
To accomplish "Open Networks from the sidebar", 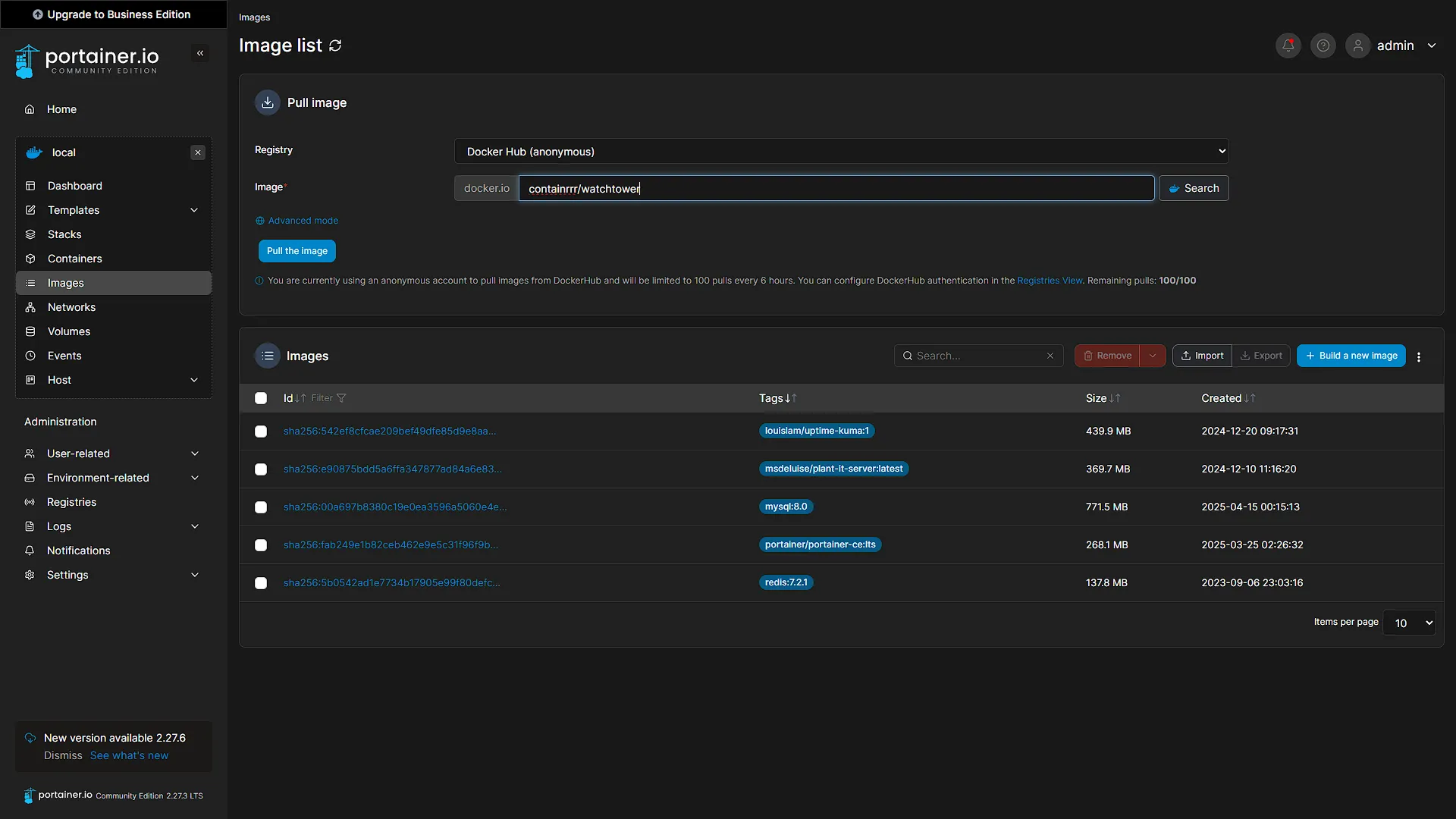I will click(x=72, y=307).
